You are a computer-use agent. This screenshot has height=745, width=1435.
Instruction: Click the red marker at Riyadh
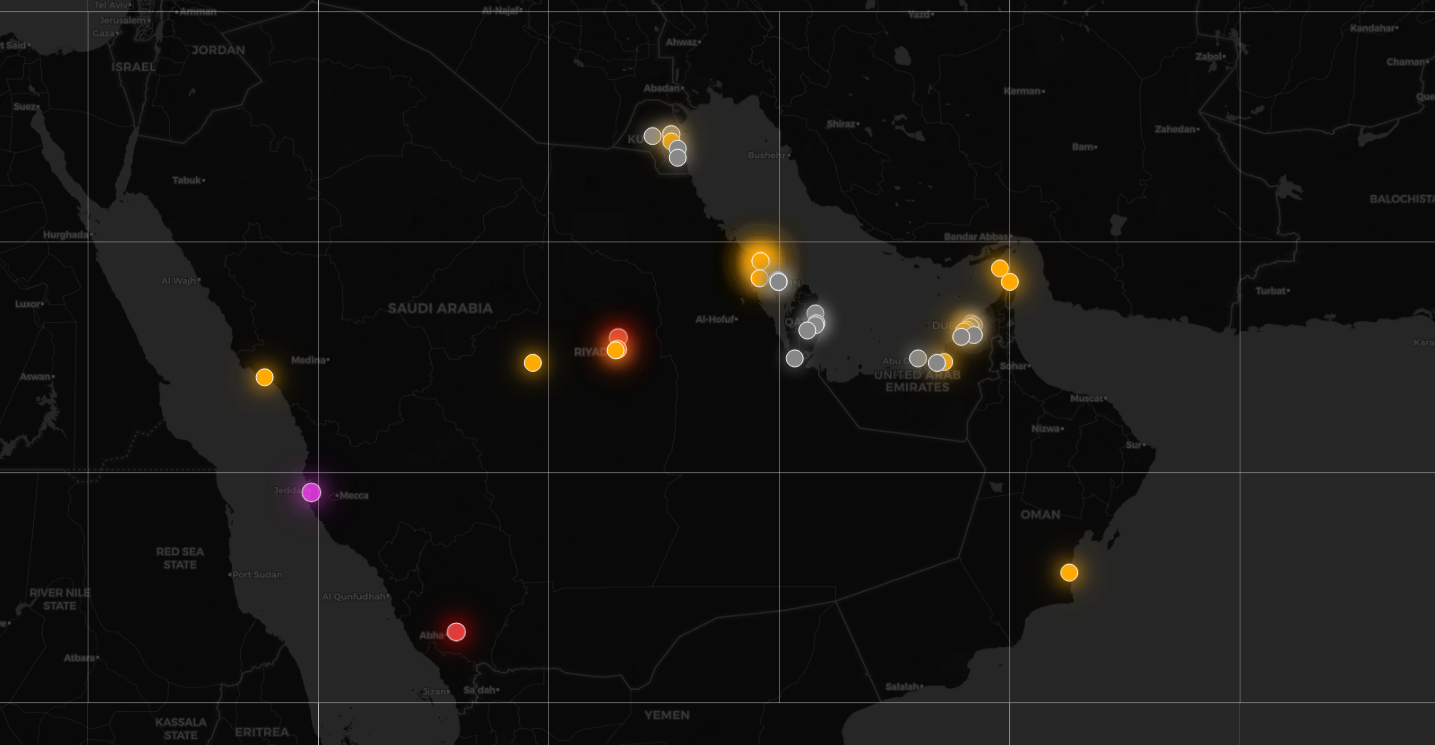618,337
